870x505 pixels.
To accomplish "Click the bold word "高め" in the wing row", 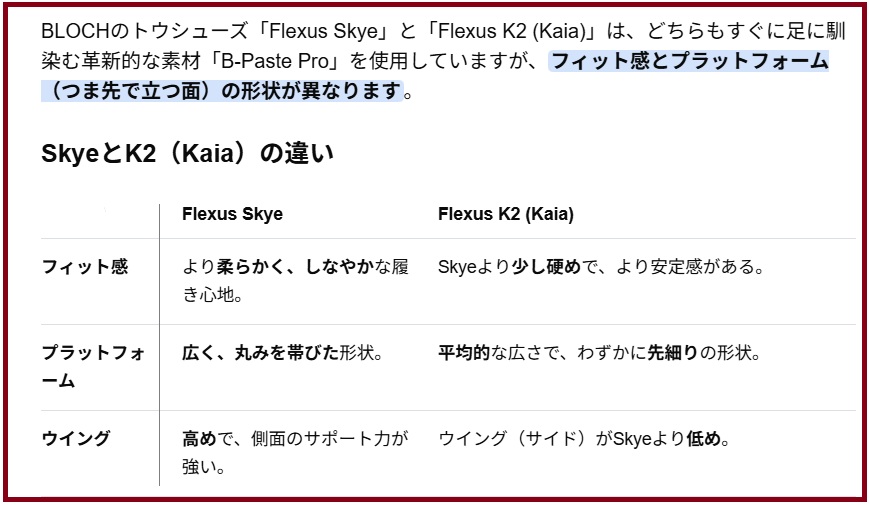I will click(199, 439).
